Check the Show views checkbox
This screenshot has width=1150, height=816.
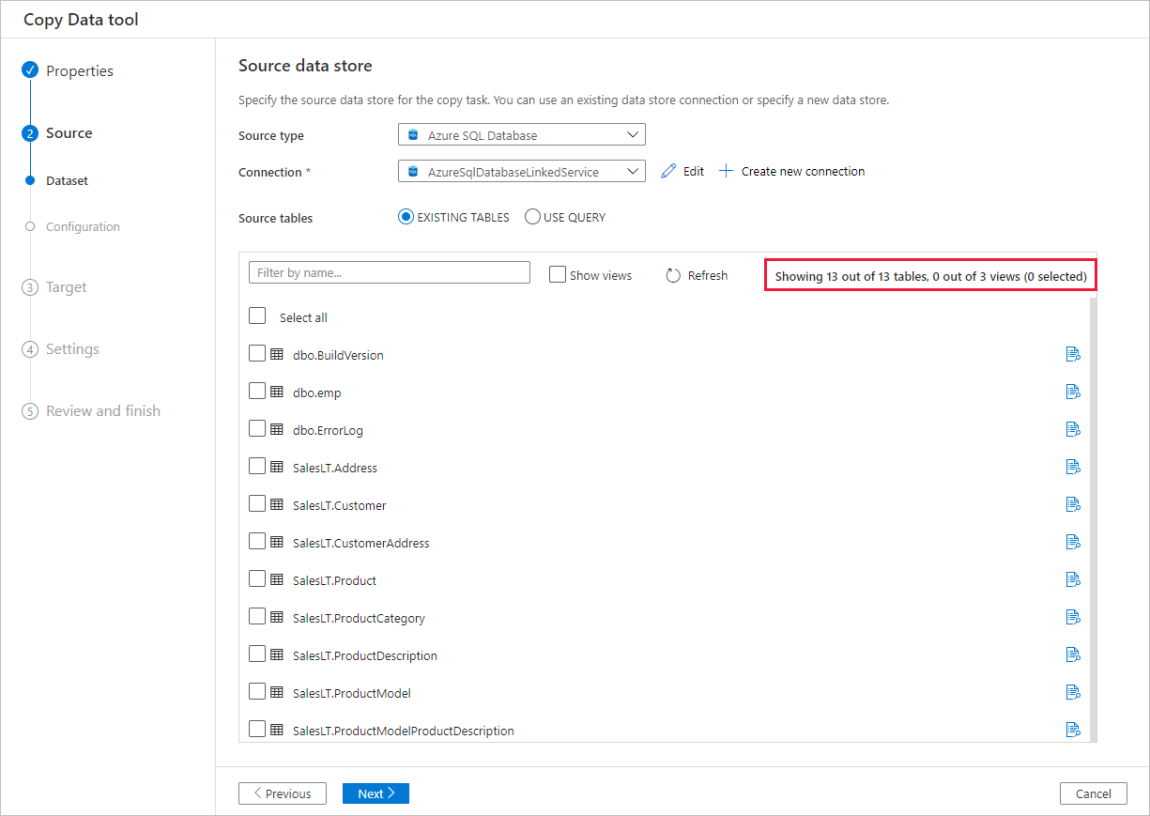pos(557,275)
